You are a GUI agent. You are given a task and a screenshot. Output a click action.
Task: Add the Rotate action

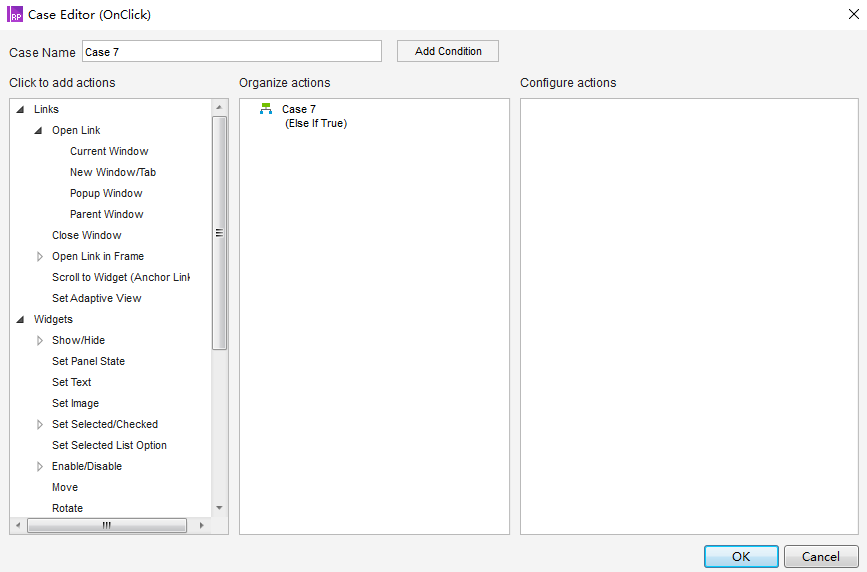point(67,509)
